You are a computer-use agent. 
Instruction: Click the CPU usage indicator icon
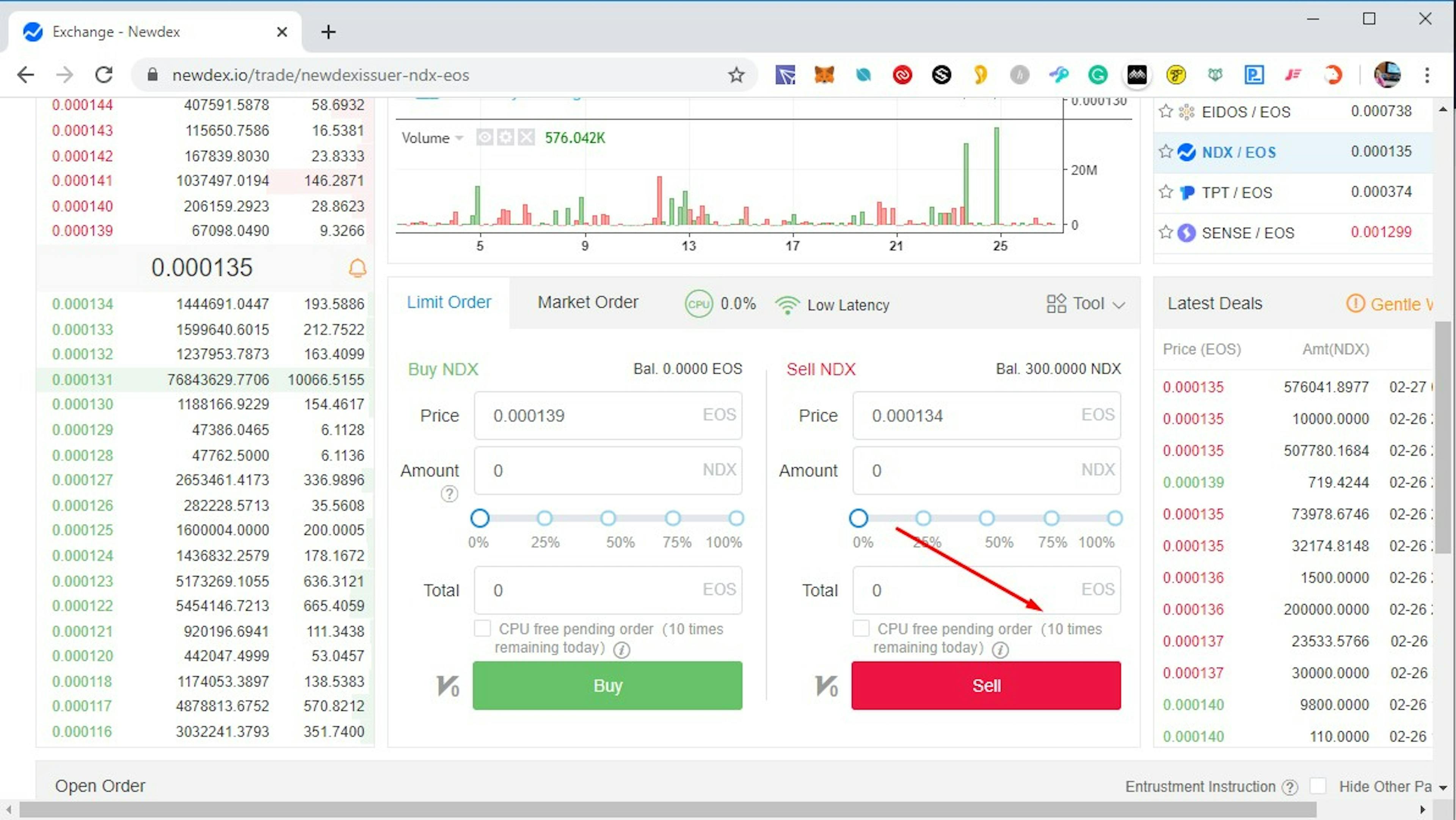(x=698, y=304)
